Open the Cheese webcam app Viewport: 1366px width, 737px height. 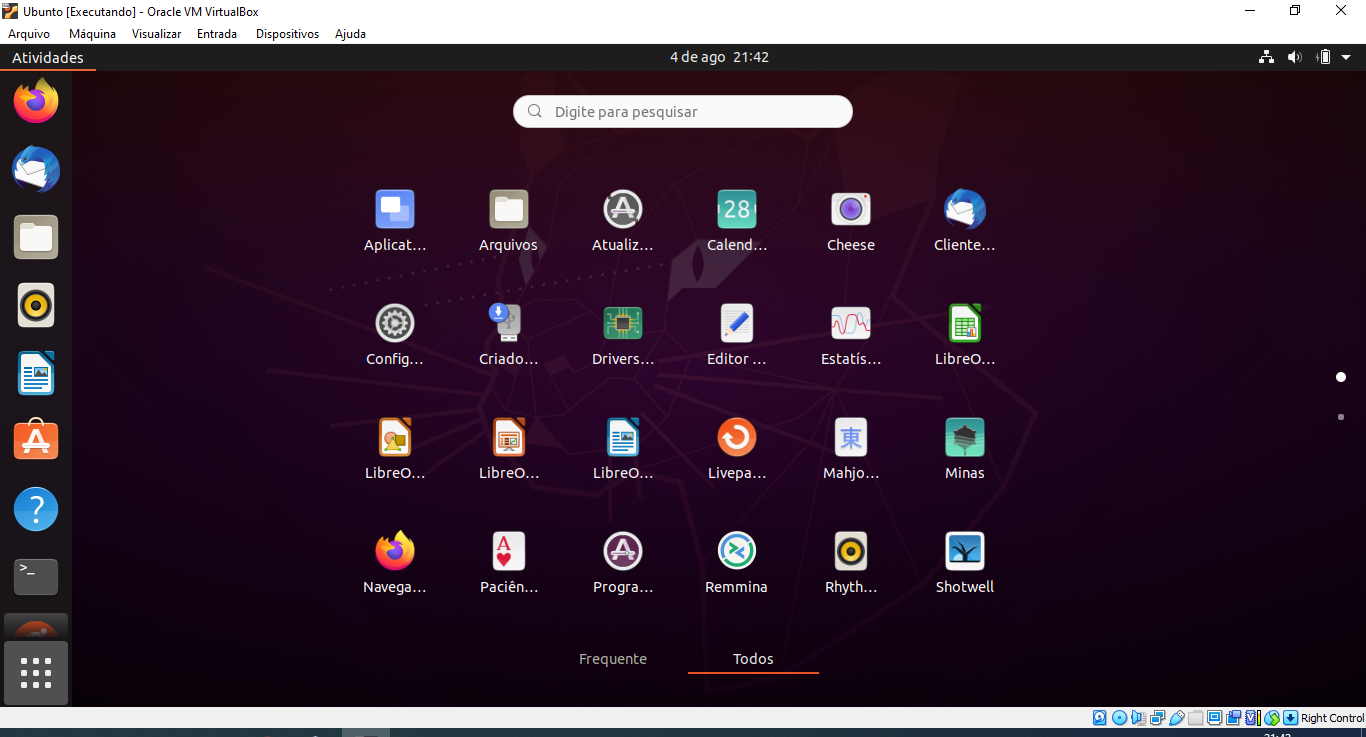click(850, 211)
